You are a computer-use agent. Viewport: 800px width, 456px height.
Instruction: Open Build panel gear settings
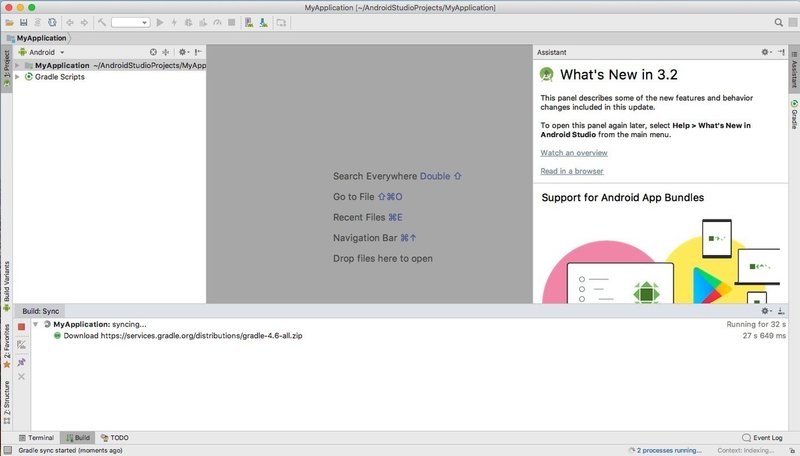[x=766, y=311]
